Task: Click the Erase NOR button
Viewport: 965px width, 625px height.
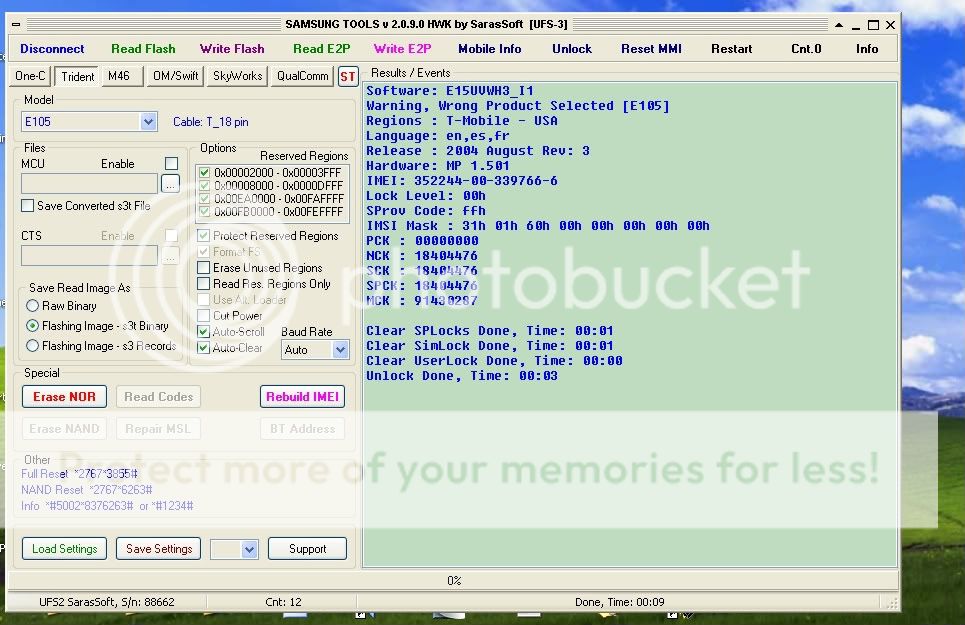Action: coord(64,397)
